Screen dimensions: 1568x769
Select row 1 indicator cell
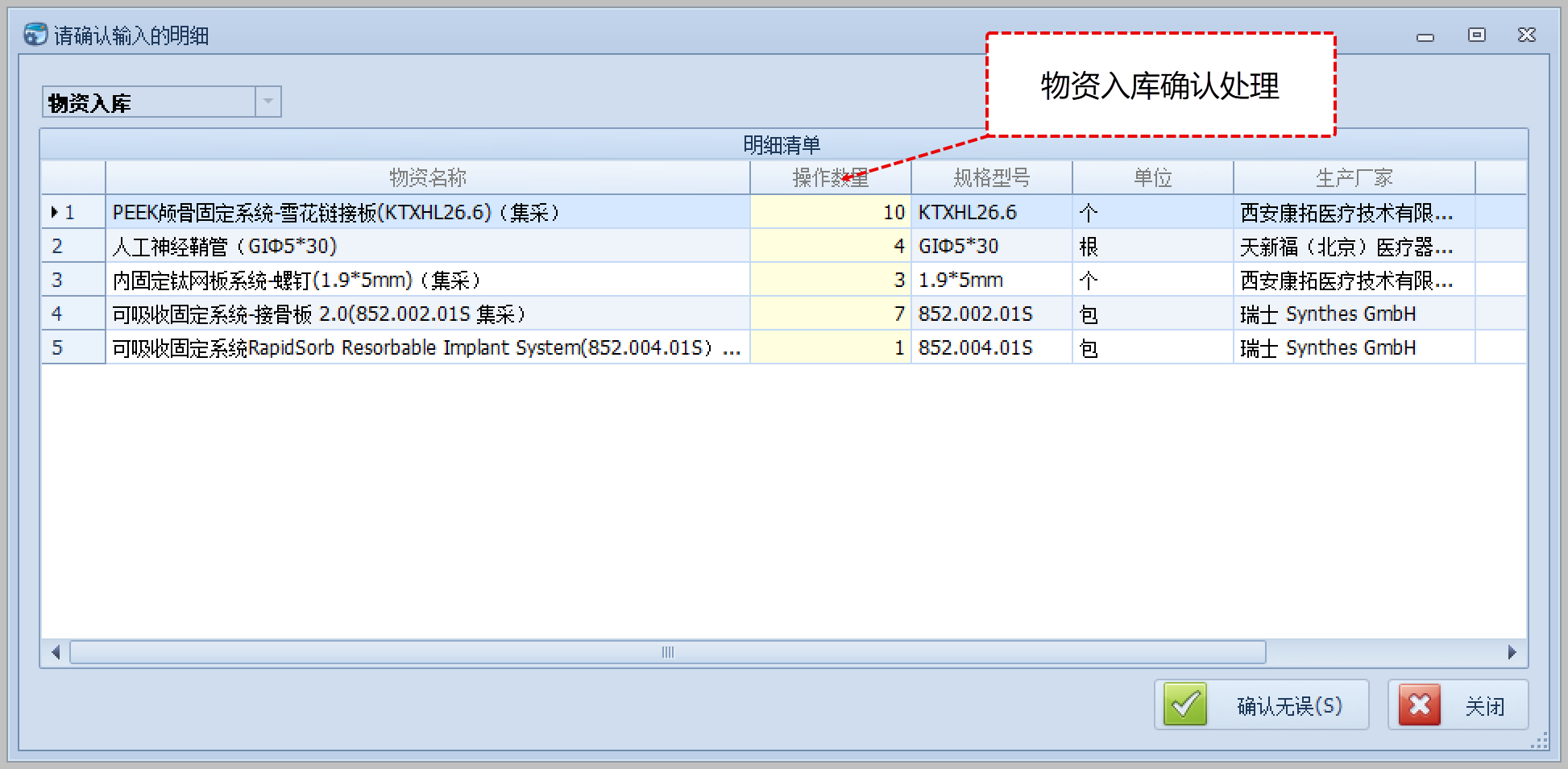point(73,212)
